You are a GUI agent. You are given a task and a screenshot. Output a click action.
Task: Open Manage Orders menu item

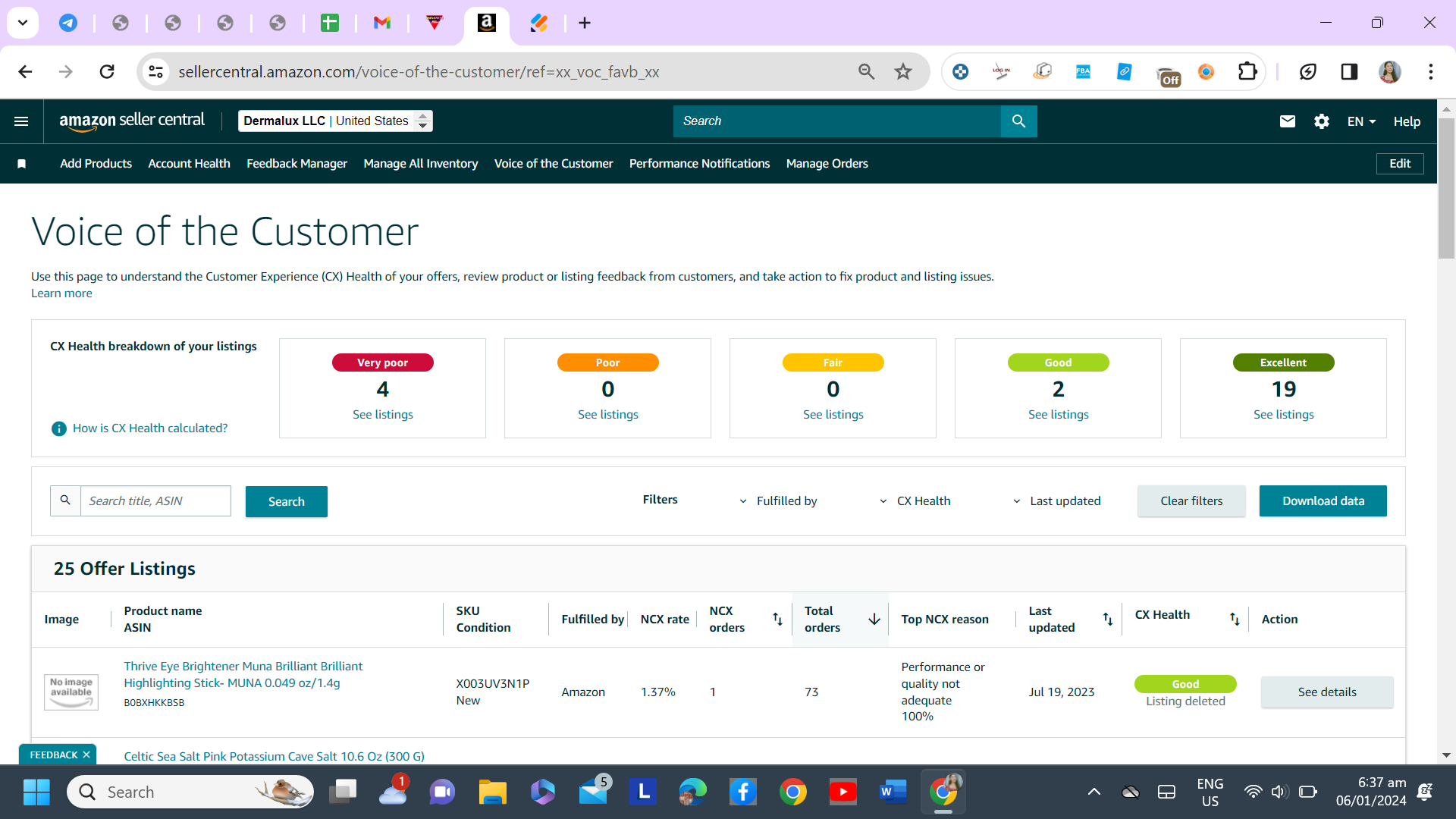pos(827,164)
